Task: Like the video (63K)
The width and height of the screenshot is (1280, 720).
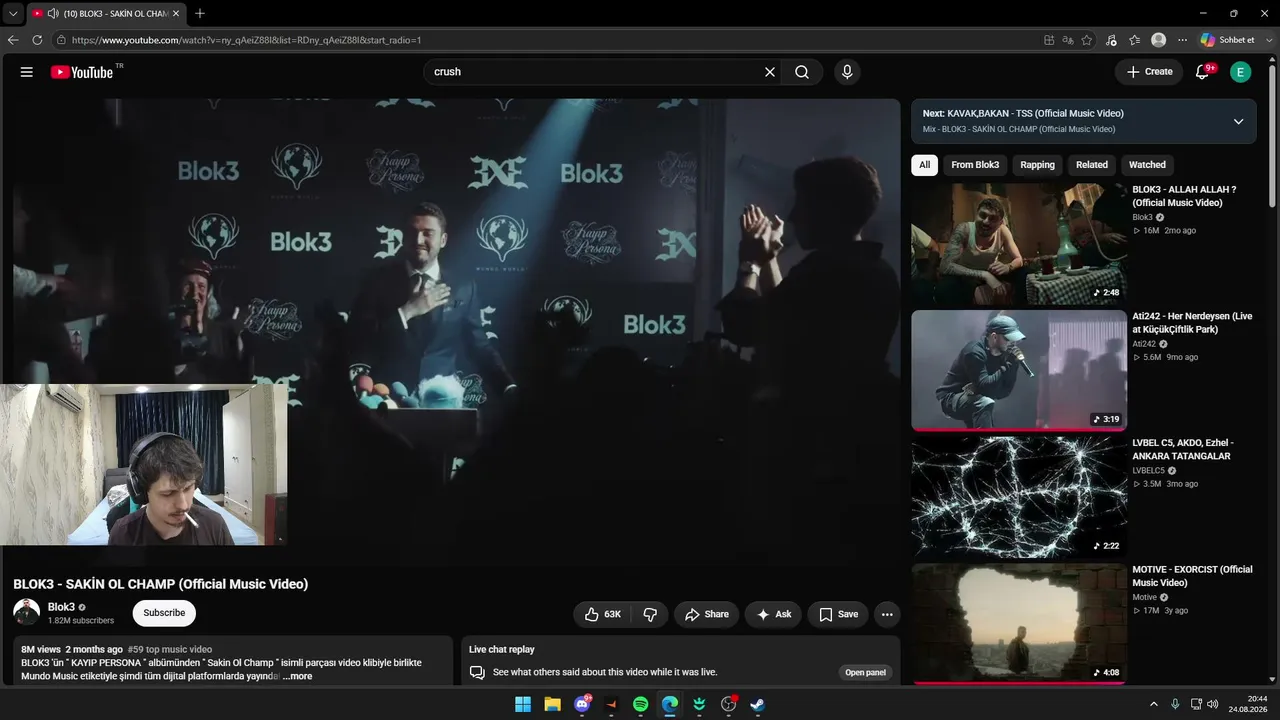Action: [x=603, y=614]
